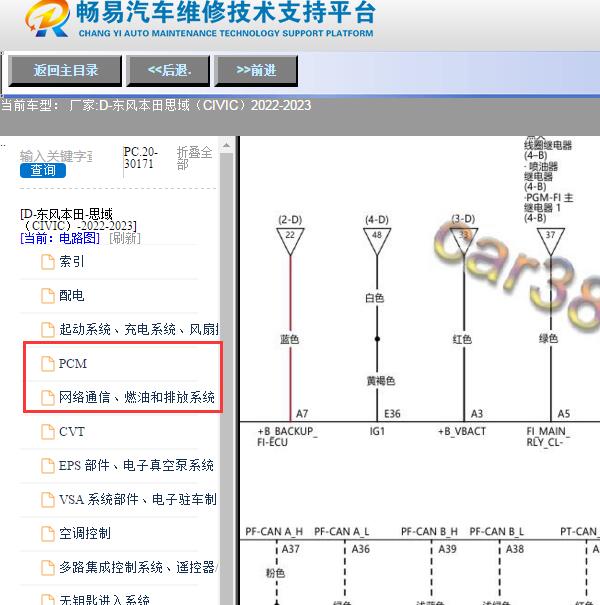Open the CVT tree item
Screen dimensions: 600x605
coord(72,431)
